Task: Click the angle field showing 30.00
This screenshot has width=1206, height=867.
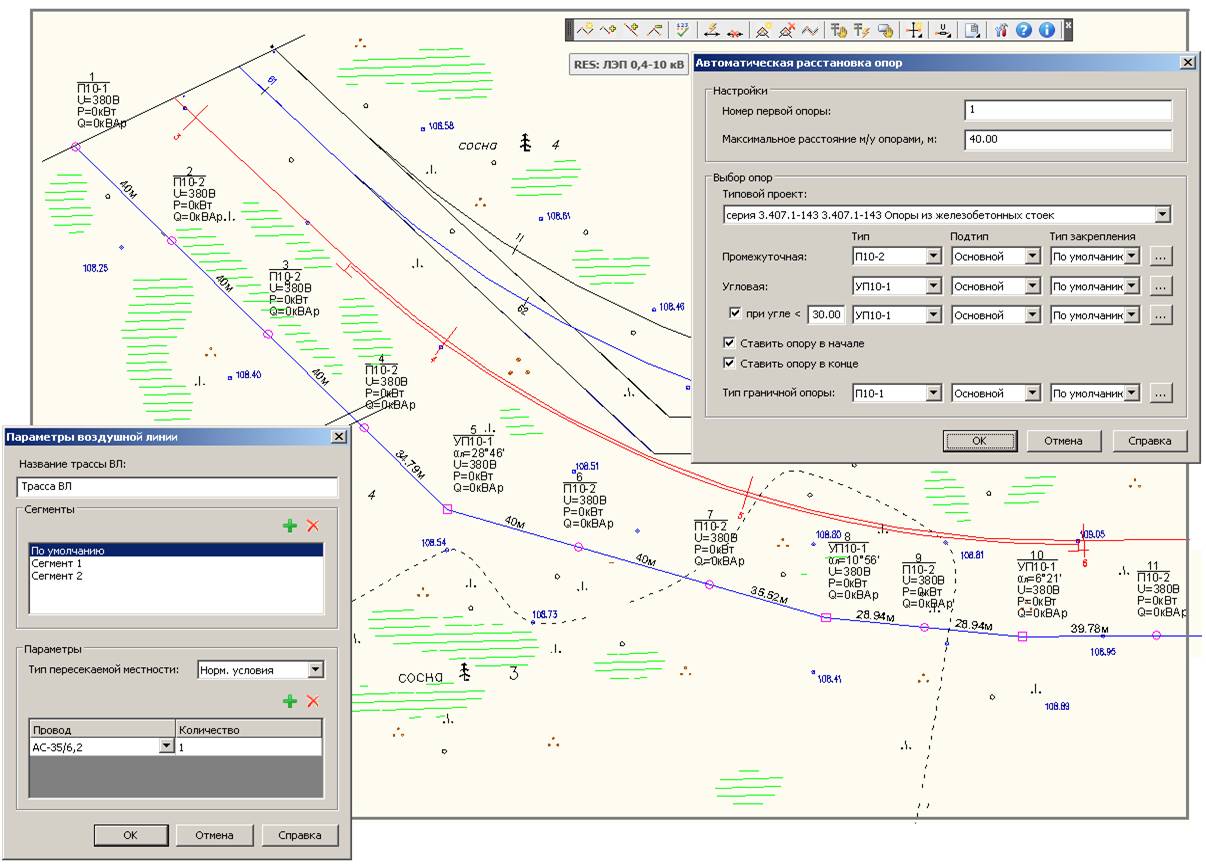Action: 826,314
